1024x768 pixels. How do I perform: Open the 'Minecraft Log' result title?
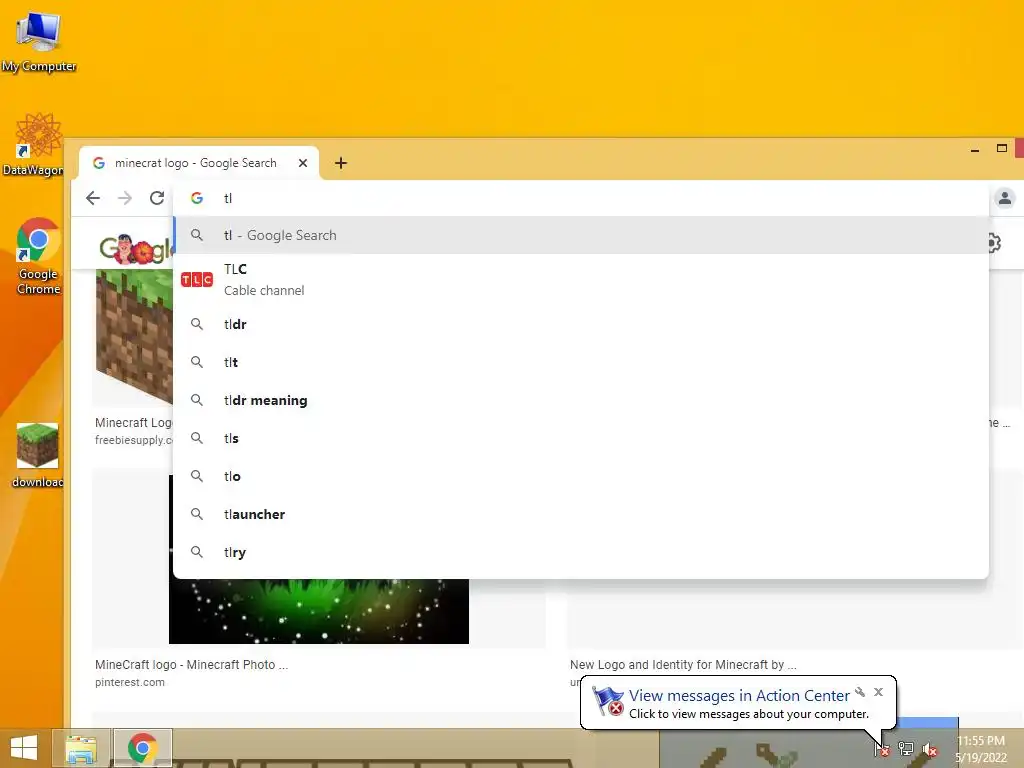(x=134, y=423)
